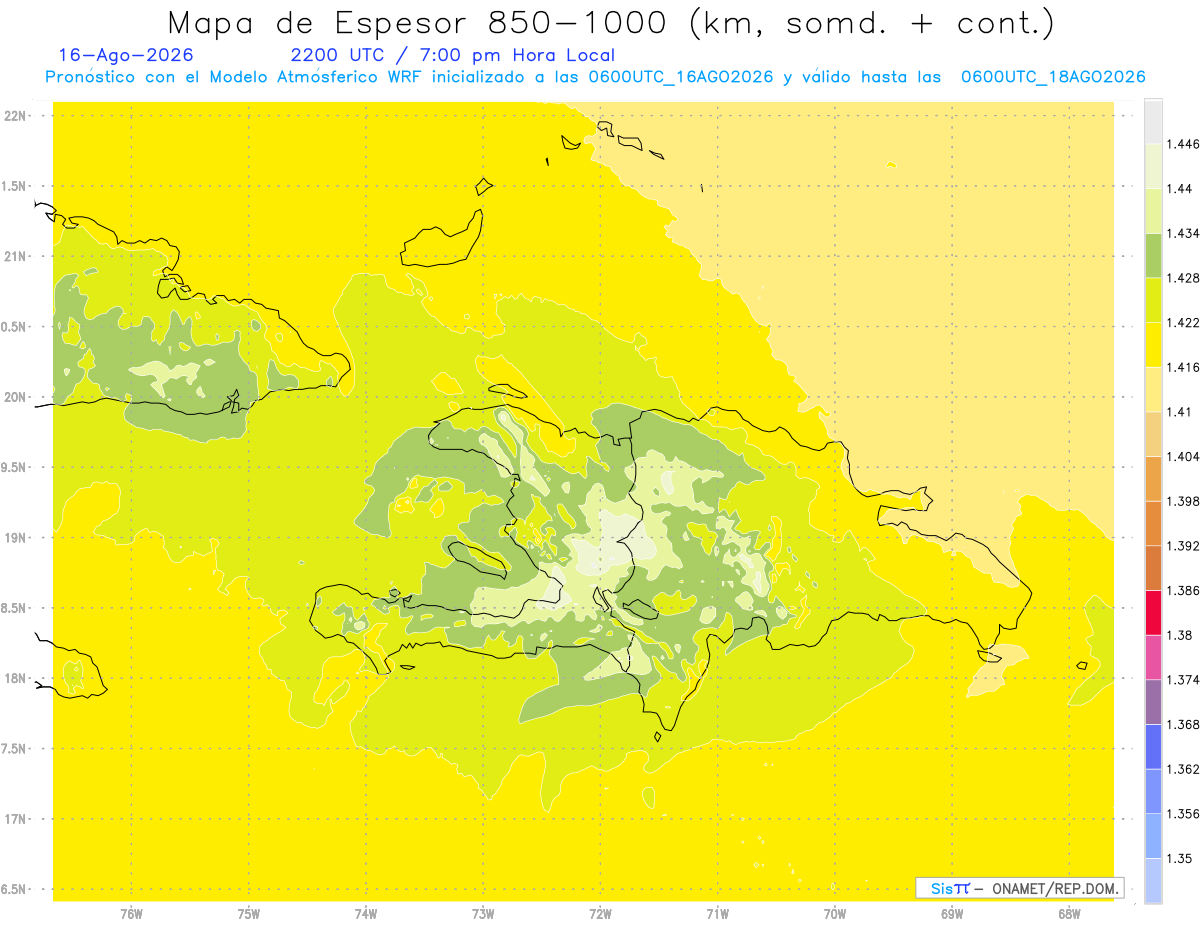Click the legend value '1.428'
The width and height of the screenshot is (1200, 927).
click(1183, 278)
